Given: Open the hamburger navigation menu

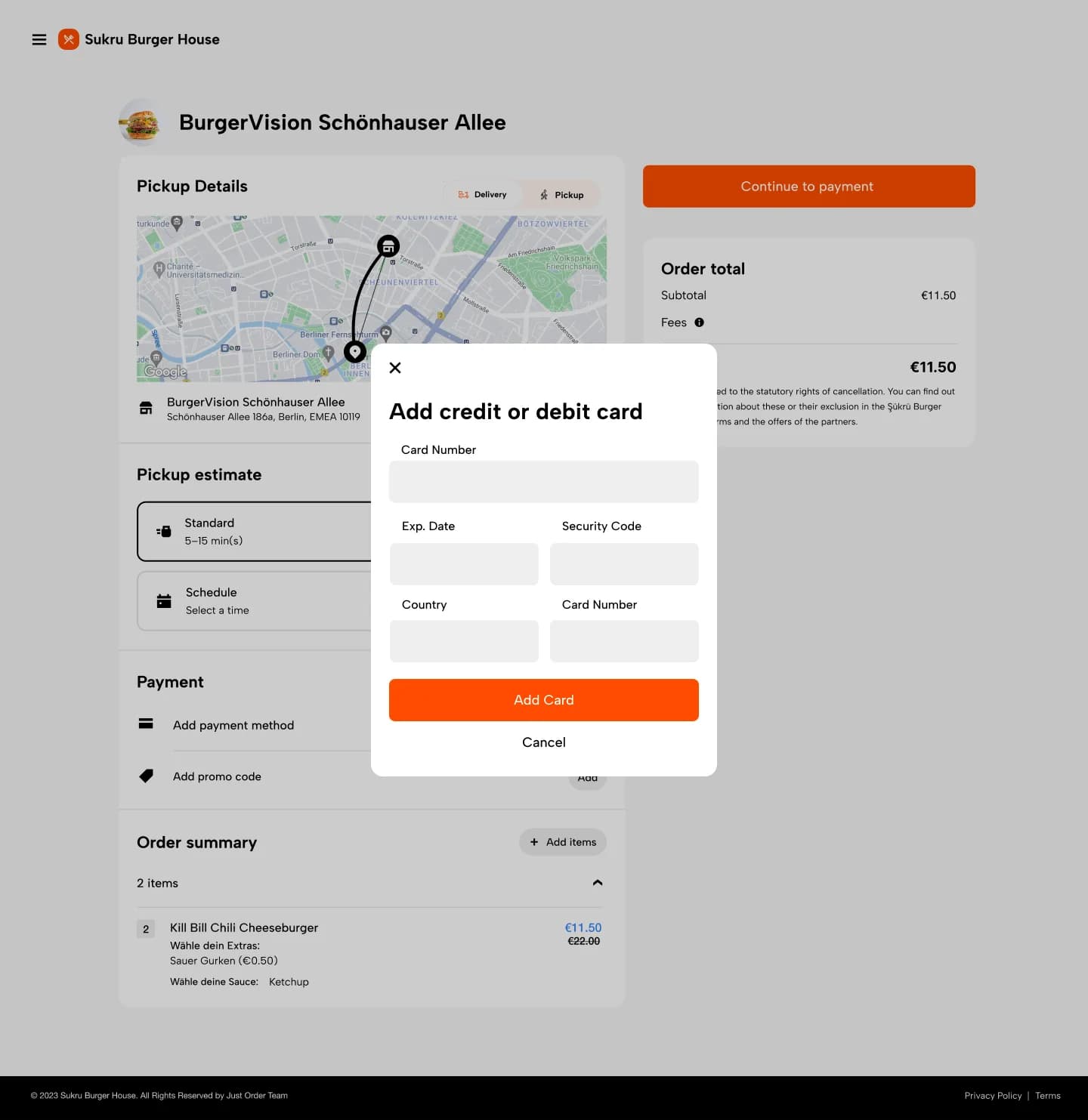Looking at the screenshot, I should point(39,39).
